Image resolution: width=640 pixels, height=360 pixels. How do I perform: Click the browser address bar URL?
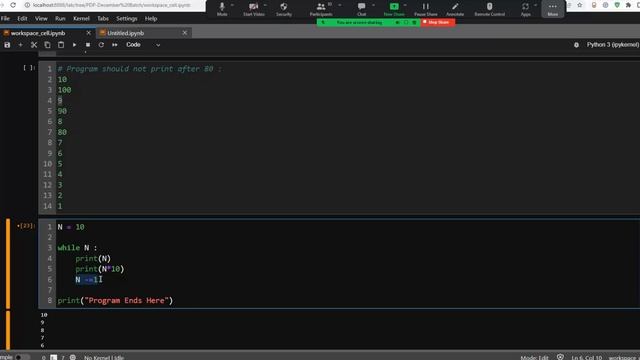tap(112, 5)
